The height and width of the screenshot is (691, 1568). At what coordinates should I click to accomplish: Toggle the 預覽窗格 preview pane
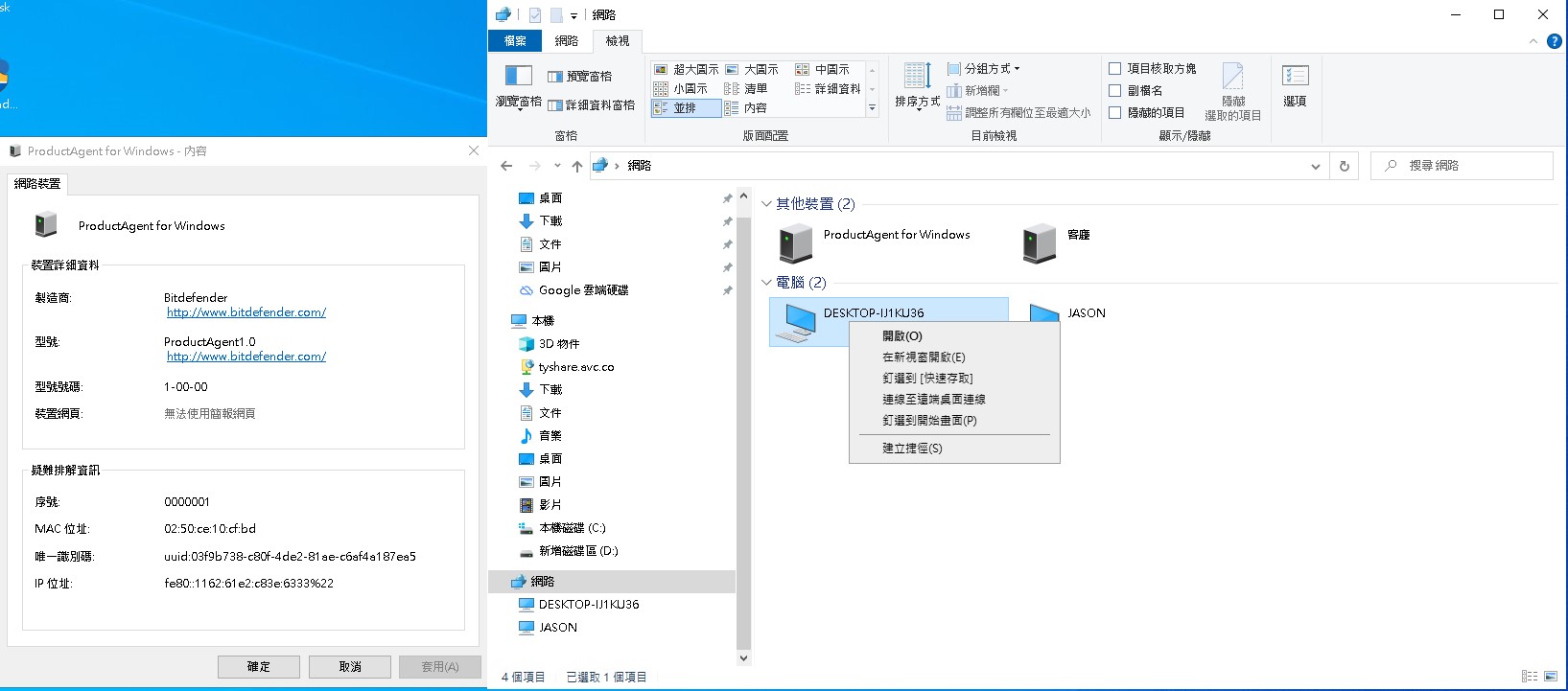click(579, 77)
